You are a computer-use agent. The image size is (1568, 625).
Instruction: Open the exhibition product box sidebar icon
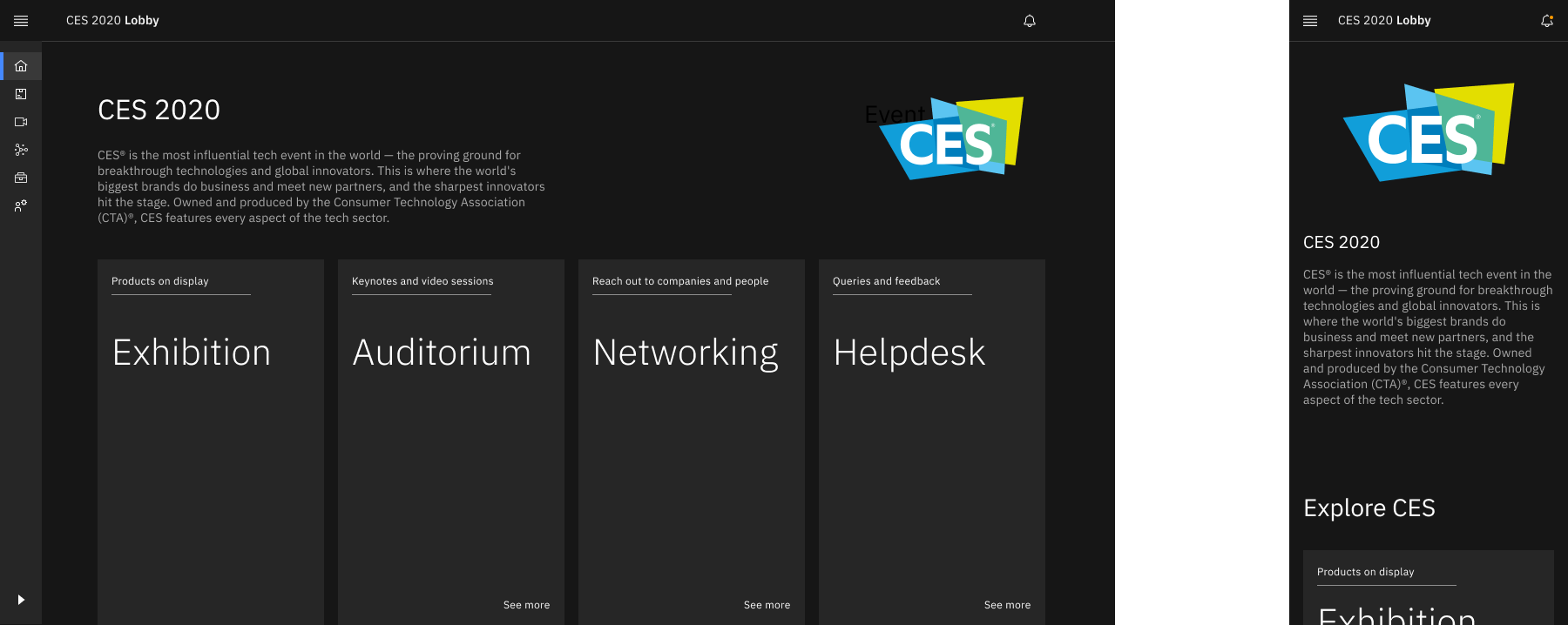[21, 94]
